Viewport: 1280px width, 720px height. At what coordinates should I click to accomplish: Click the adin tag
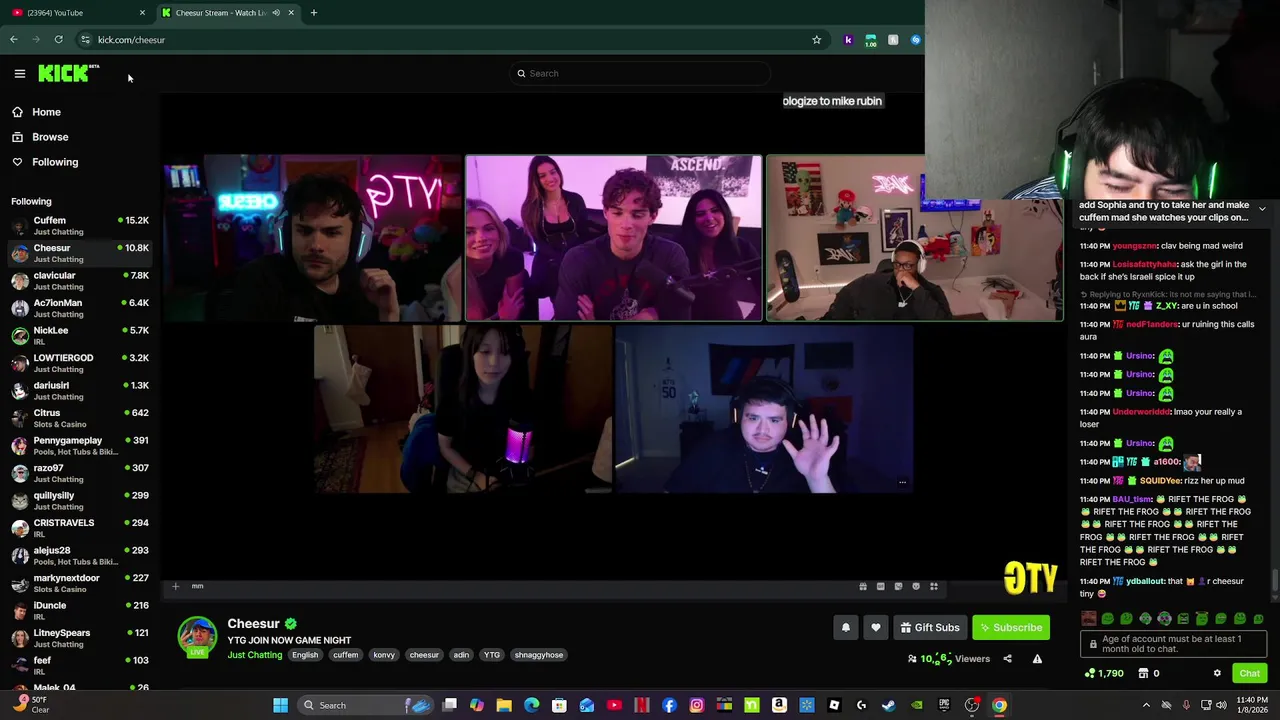(x=461, y=655)
